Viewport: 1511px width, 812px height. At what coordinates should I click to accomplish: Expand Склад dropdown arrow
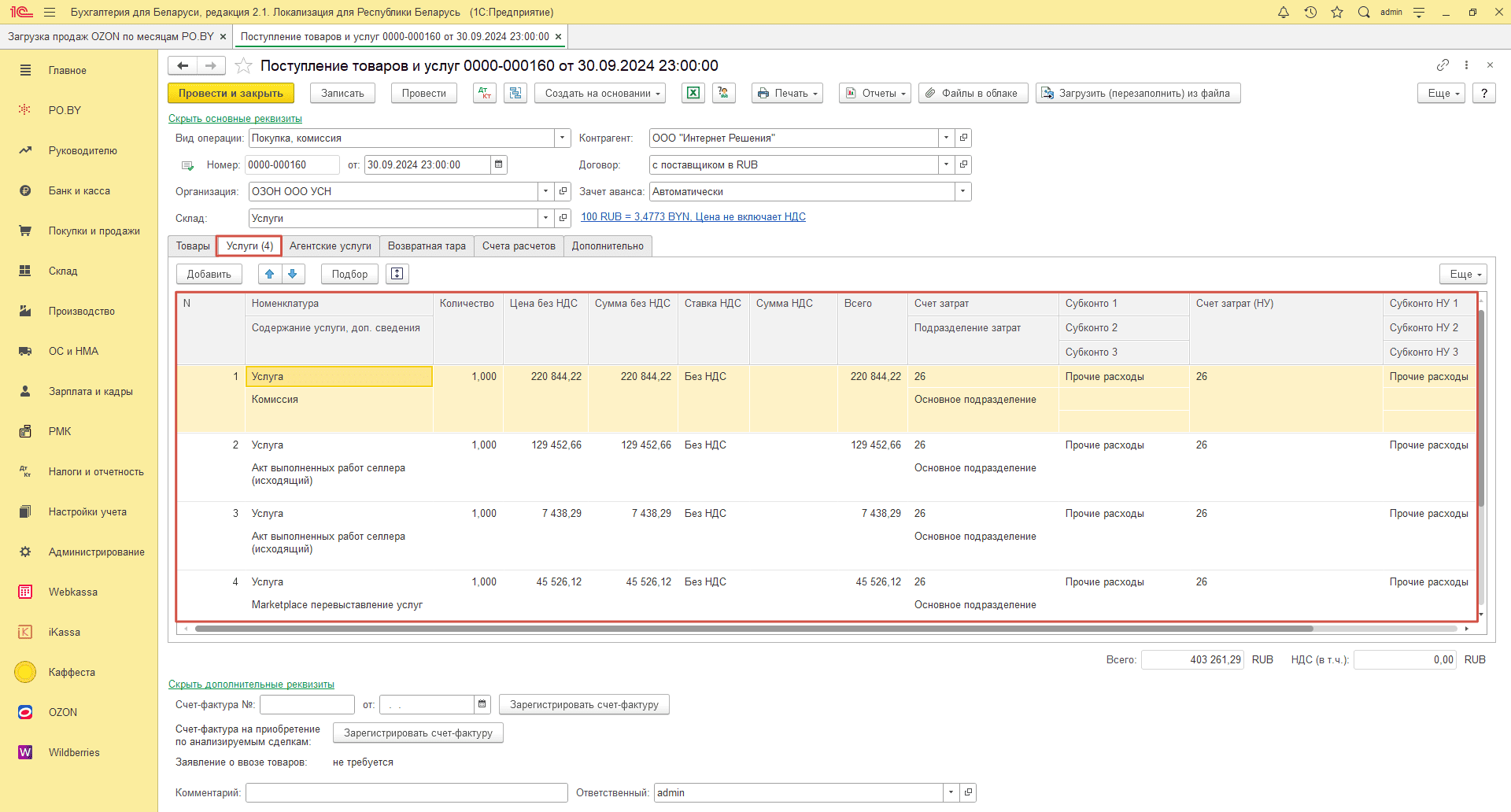(x=546, y=218)
